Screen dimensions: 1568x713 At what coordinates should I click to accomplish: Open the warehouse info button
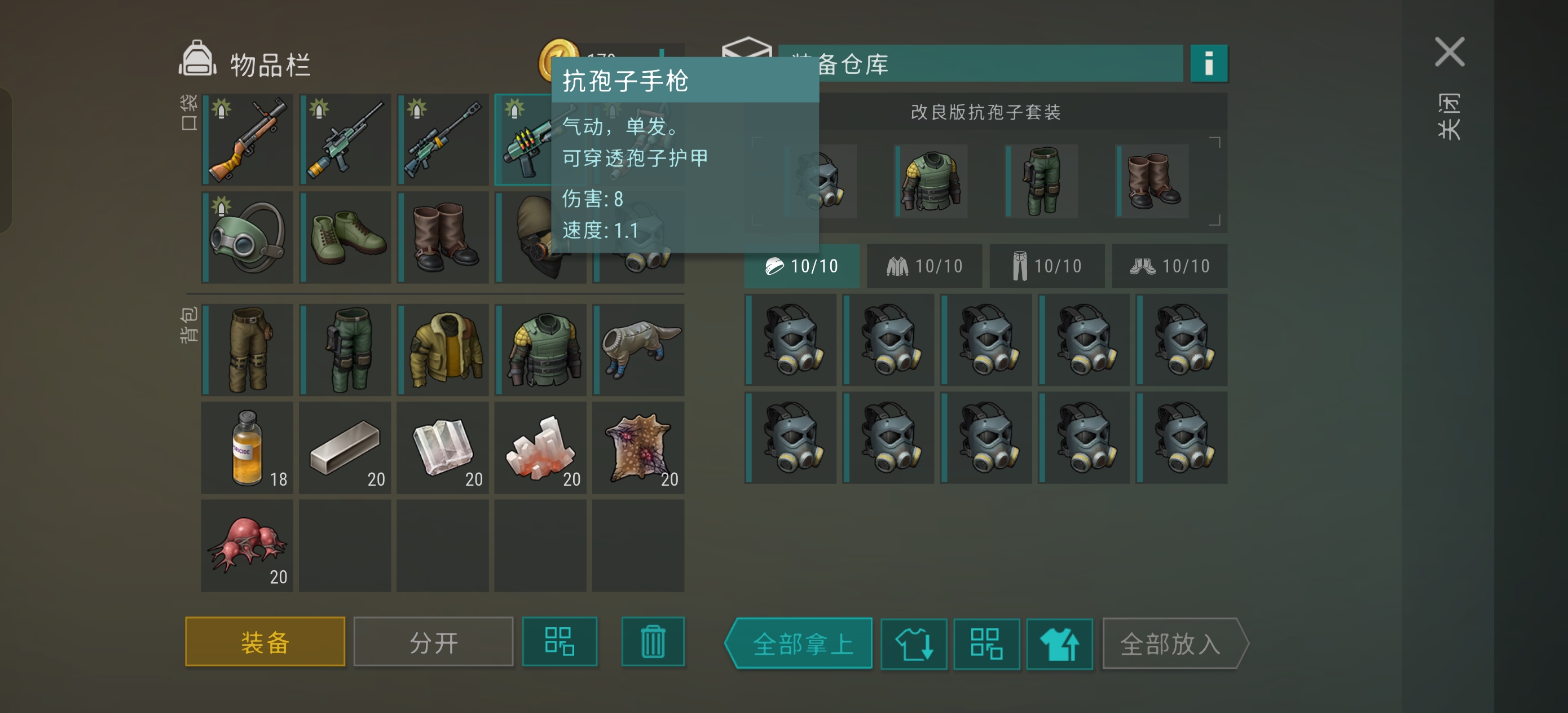tap(1209, 63)
